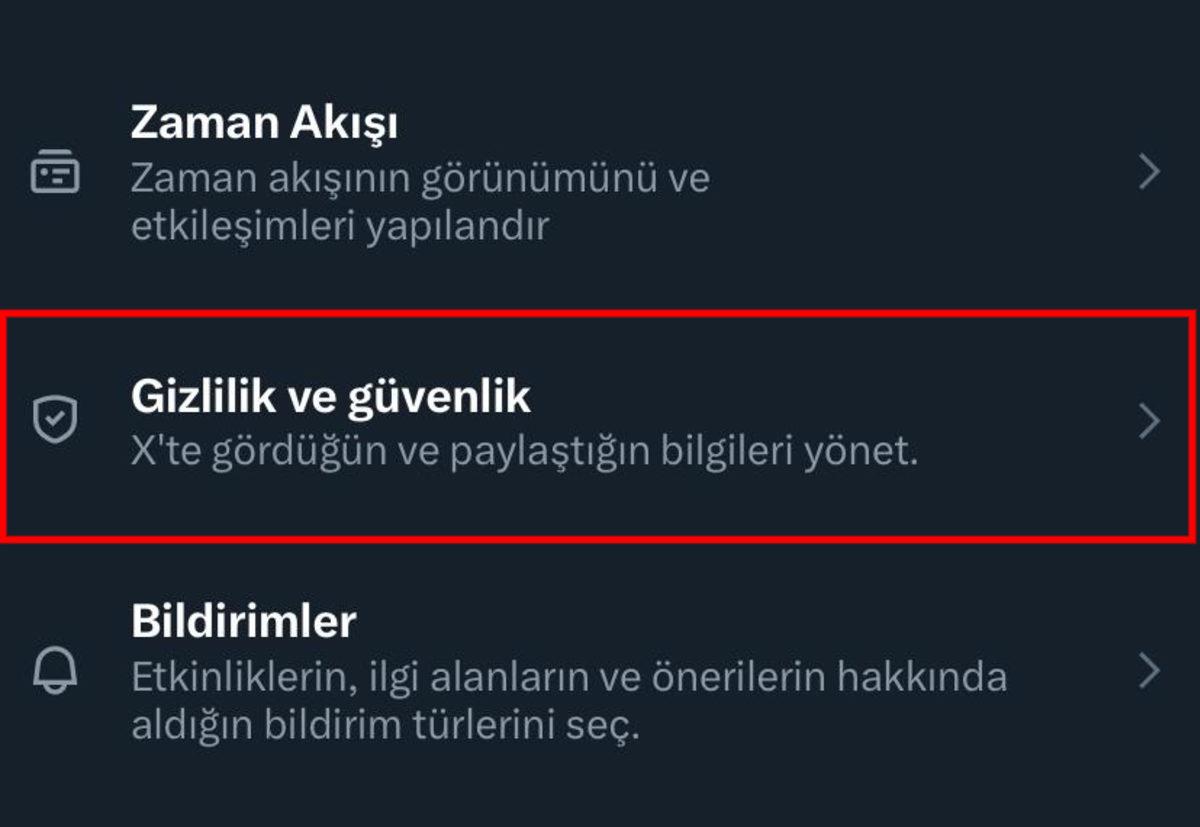The width and height of the screenshot is (1200, 827).
Task: Select the Zaman Akışı heading
Action: 264,124
